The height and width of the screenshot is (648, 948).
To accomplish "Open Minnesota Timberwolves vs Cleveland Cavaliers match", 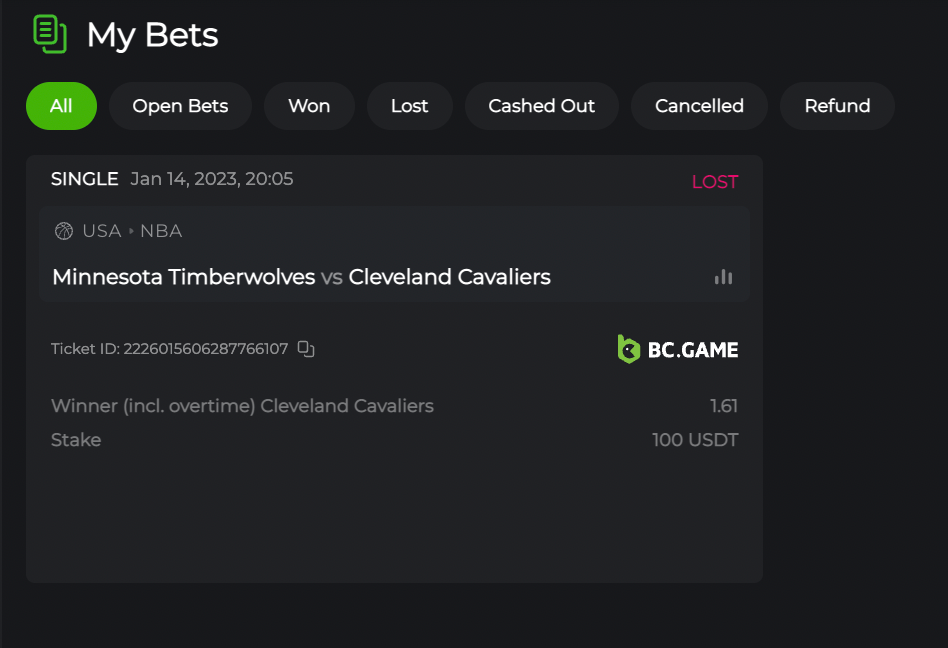I will click(301, 277).
